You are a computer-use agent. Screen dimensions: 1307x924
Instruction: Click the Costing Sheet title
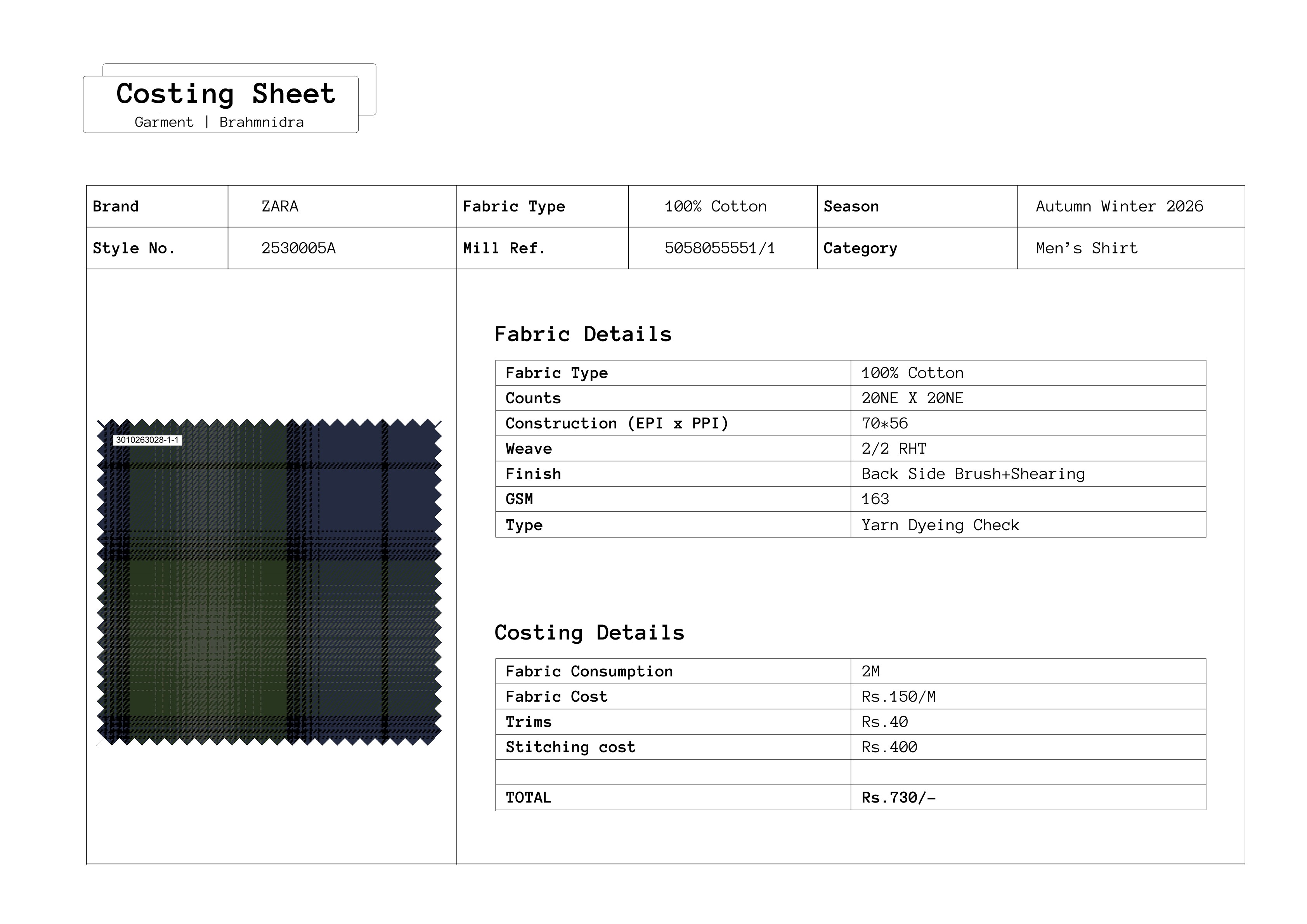coord(225,94)
